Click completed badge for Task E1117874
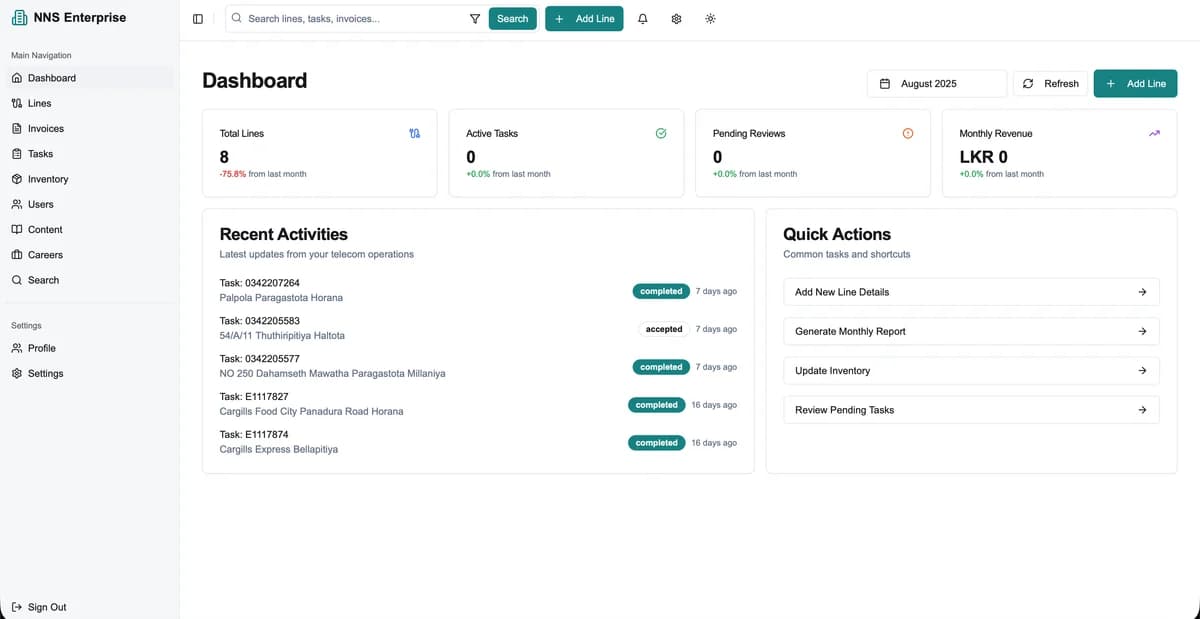 coord(656,443)
